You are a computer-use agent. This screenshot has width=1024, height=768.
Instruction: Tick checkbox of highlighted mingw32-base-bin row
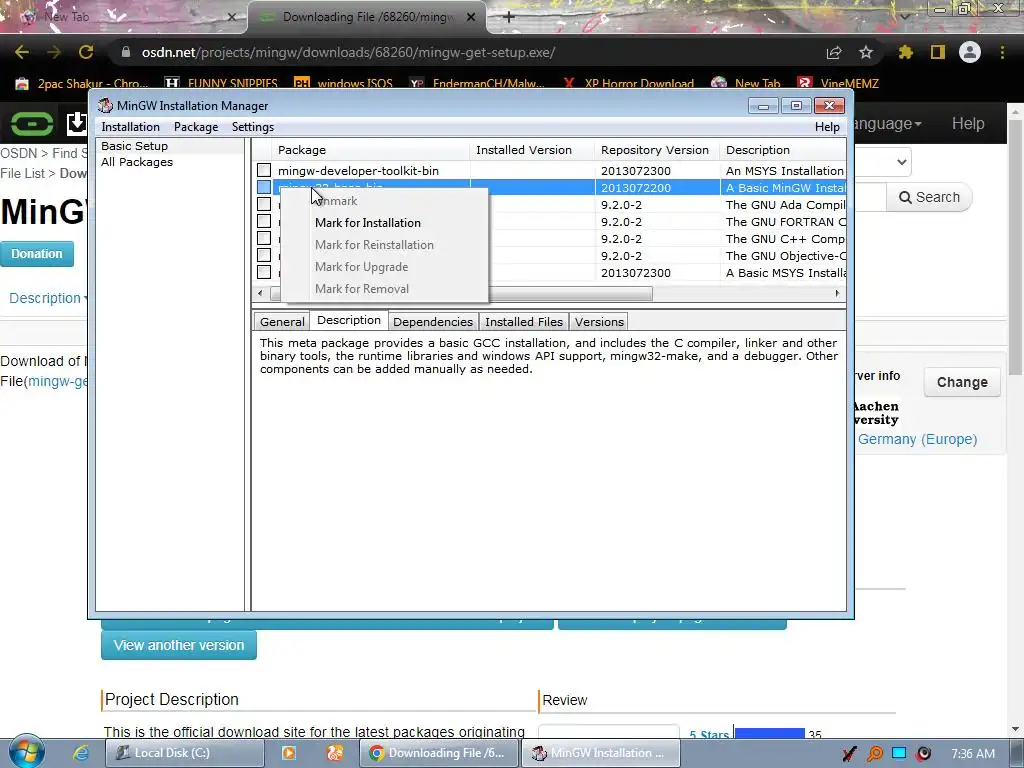[264, 187]
